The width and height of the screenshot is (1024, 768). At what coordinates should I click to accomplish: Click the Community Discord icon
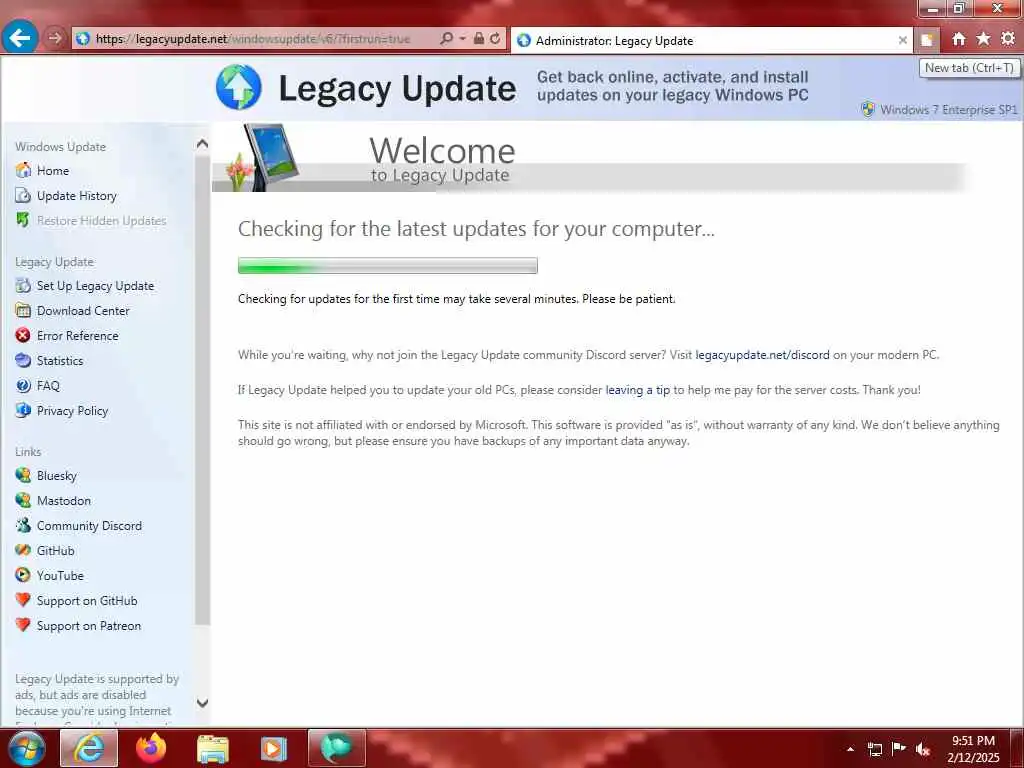coord(23,525)
